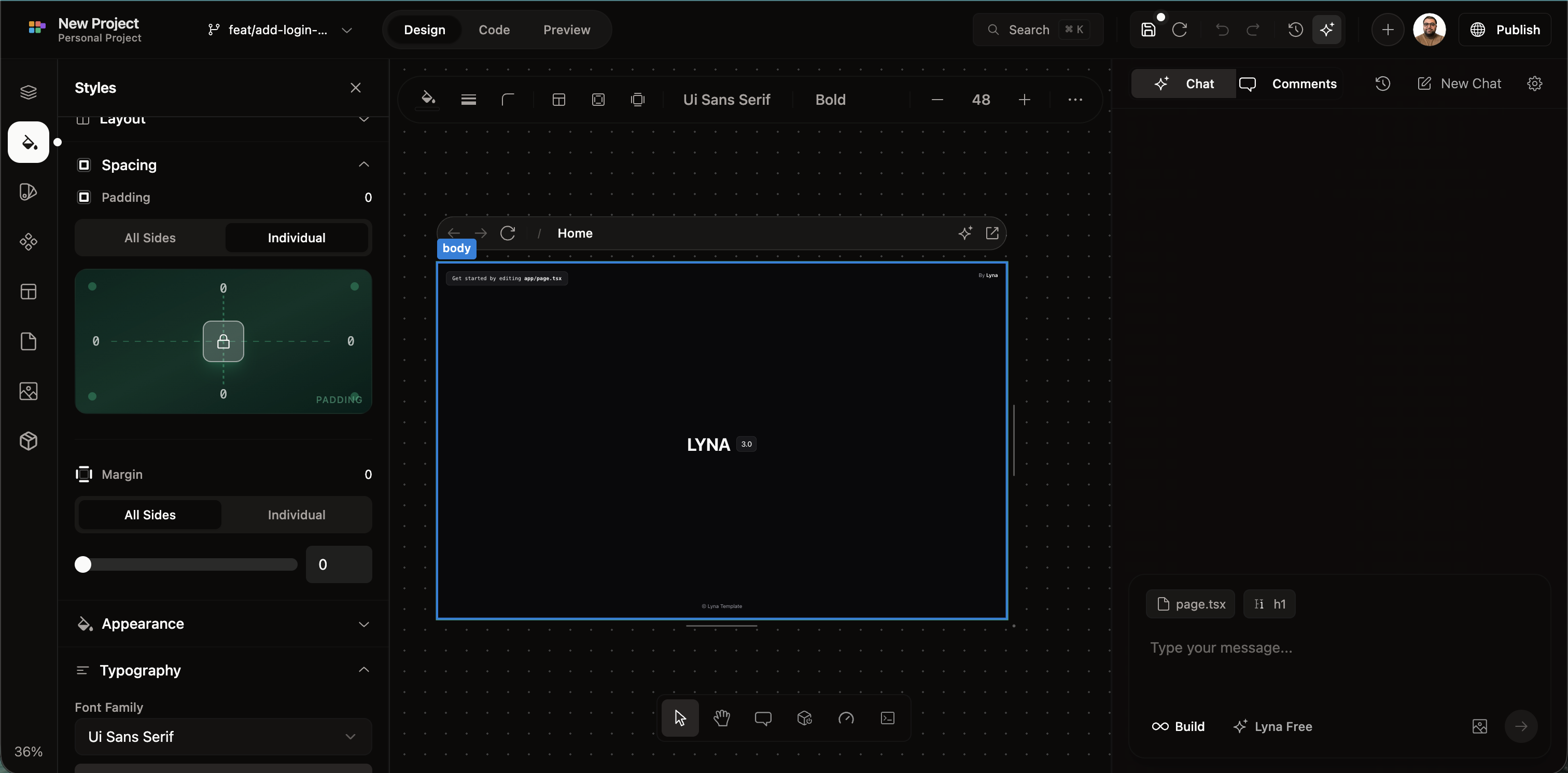
Task: Open the Layers panel in the left sidebar
Action: [x=28, y=92]
